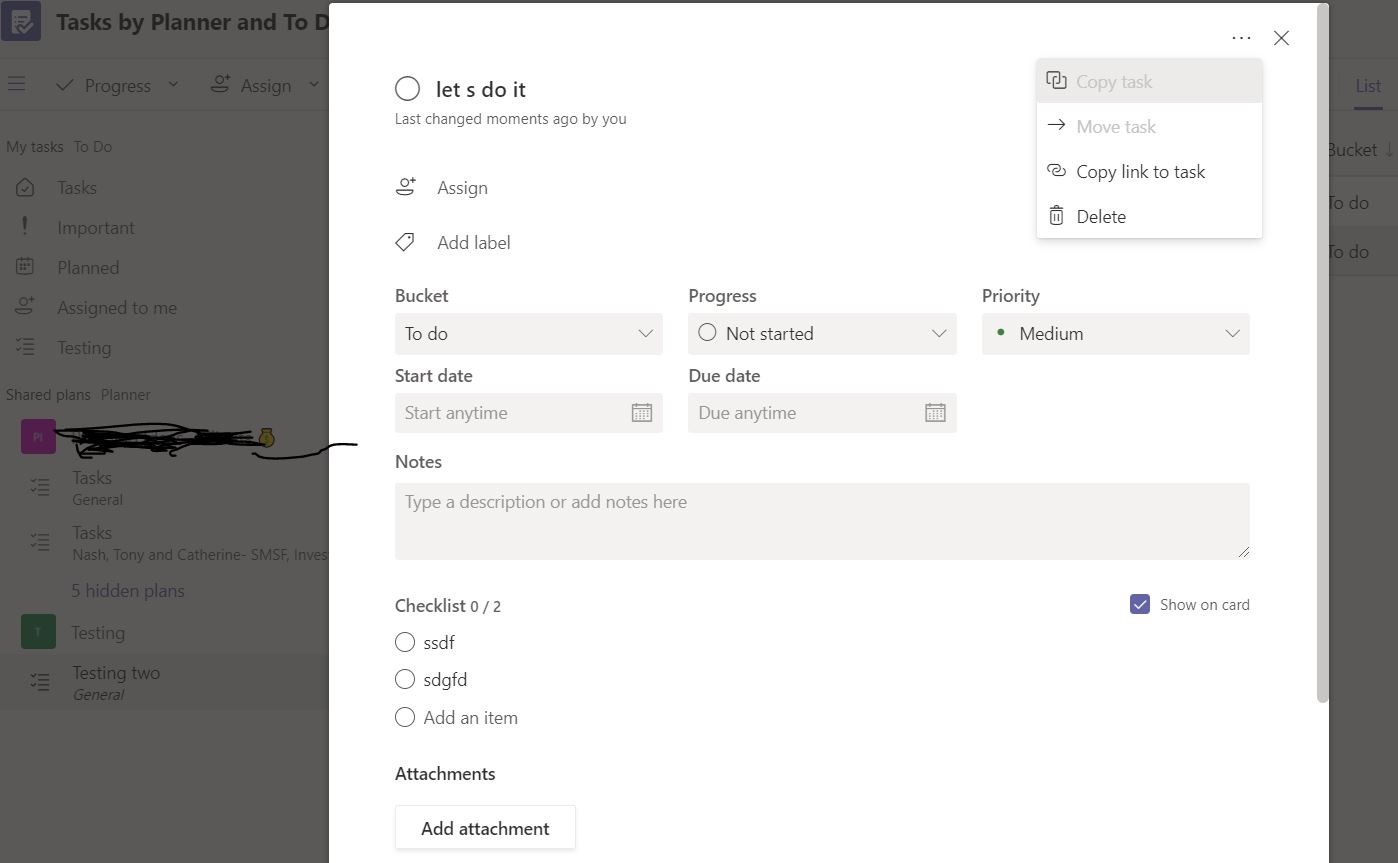Open the Testing two General plan
The image size is (1398, 863).
pyautogui.click(x=165, y=682)
